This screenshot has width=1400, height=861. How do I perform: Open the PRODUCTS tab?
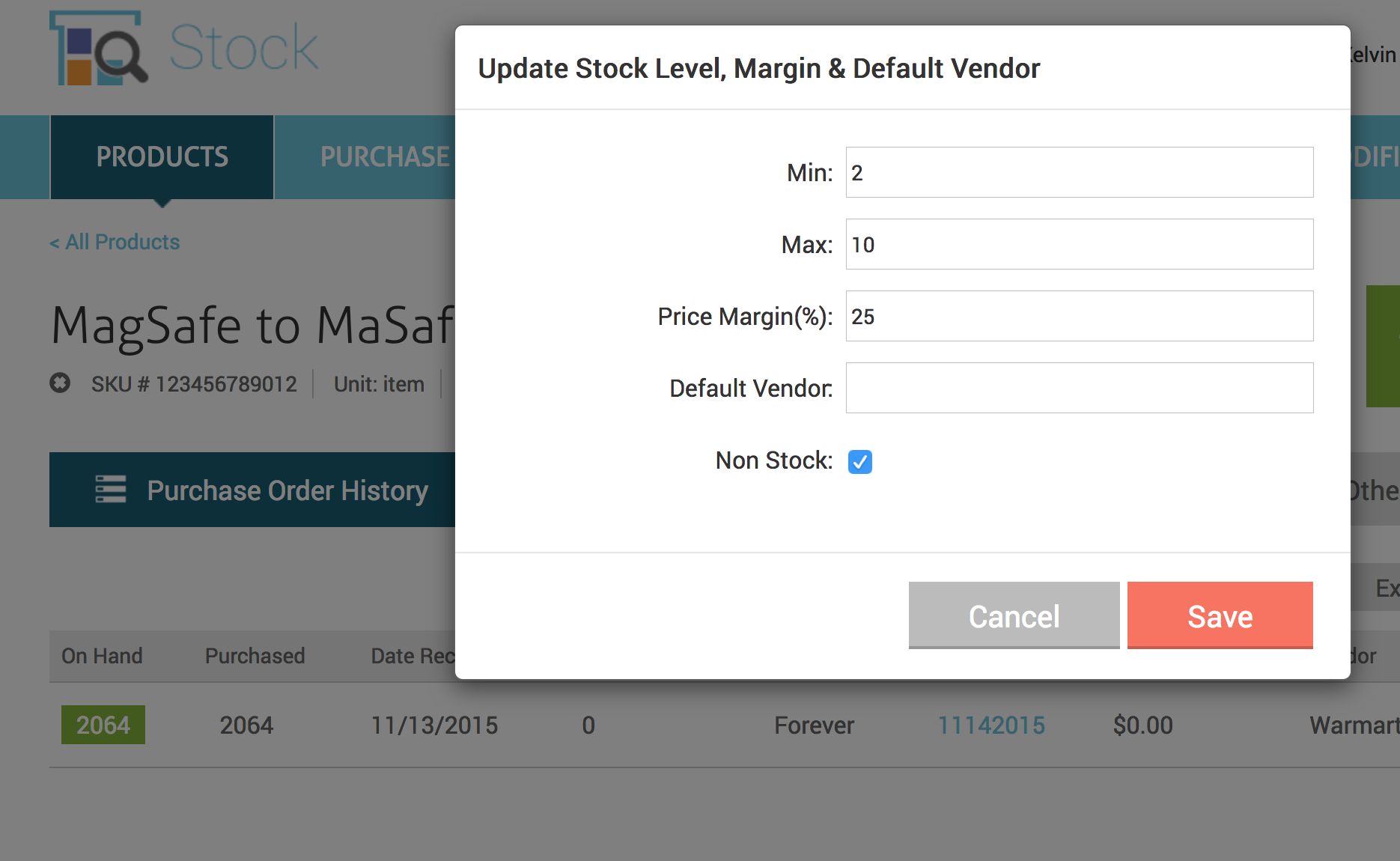pyautogui.click(x=162, y=157)
